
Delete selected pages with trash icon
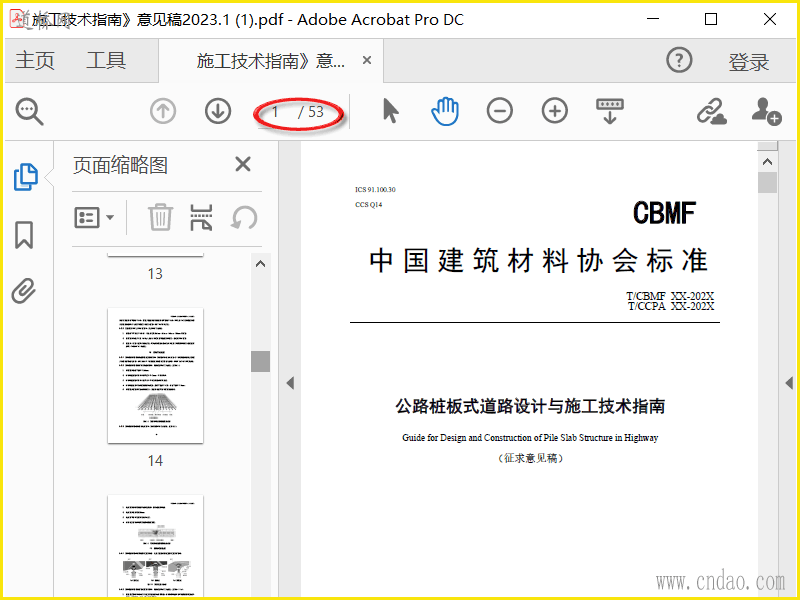click(x=160, y=217)
